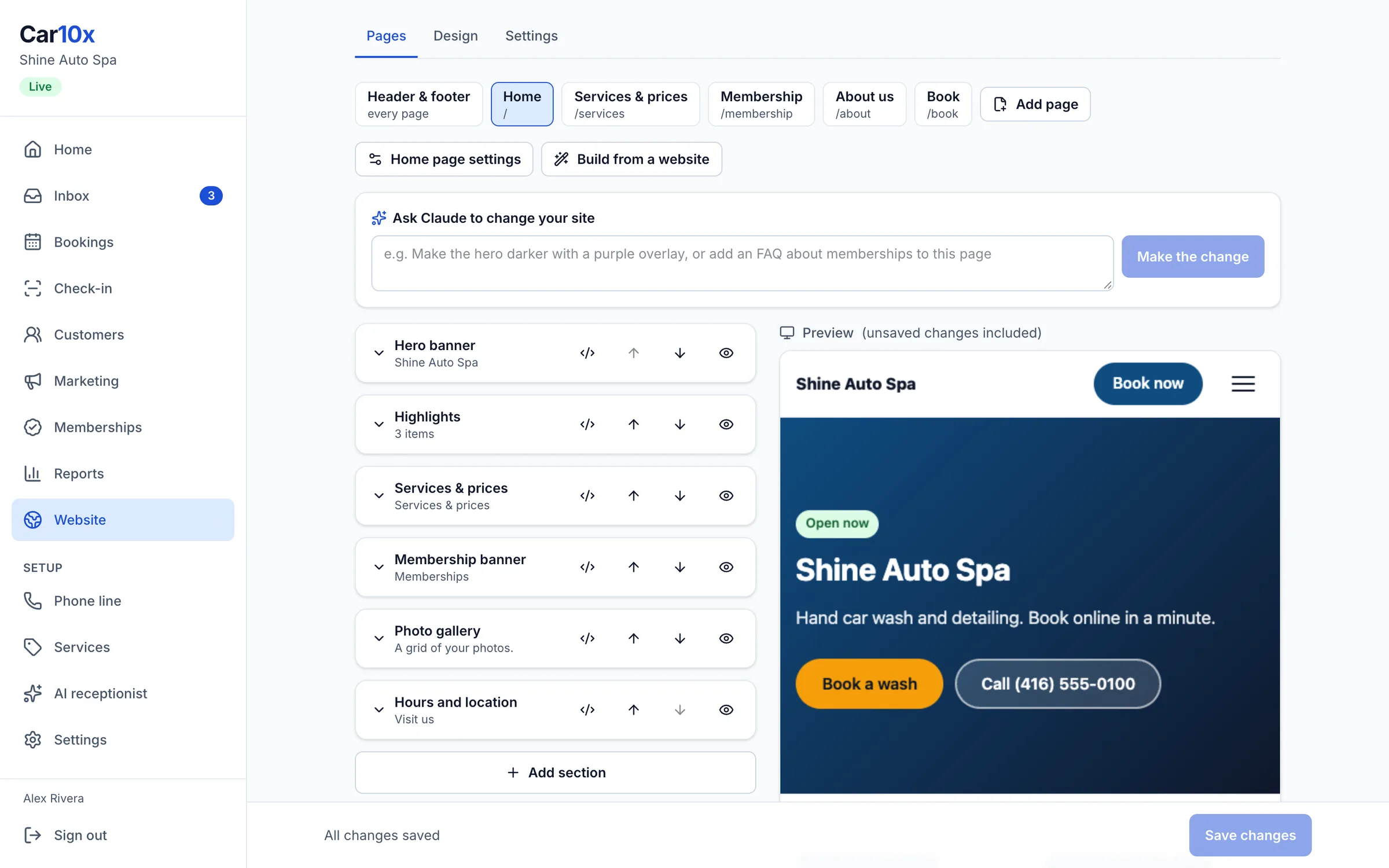Toggle visibility of Highlights section
This screenshot has width=1389, height=868.
click(x=726, y=424)
